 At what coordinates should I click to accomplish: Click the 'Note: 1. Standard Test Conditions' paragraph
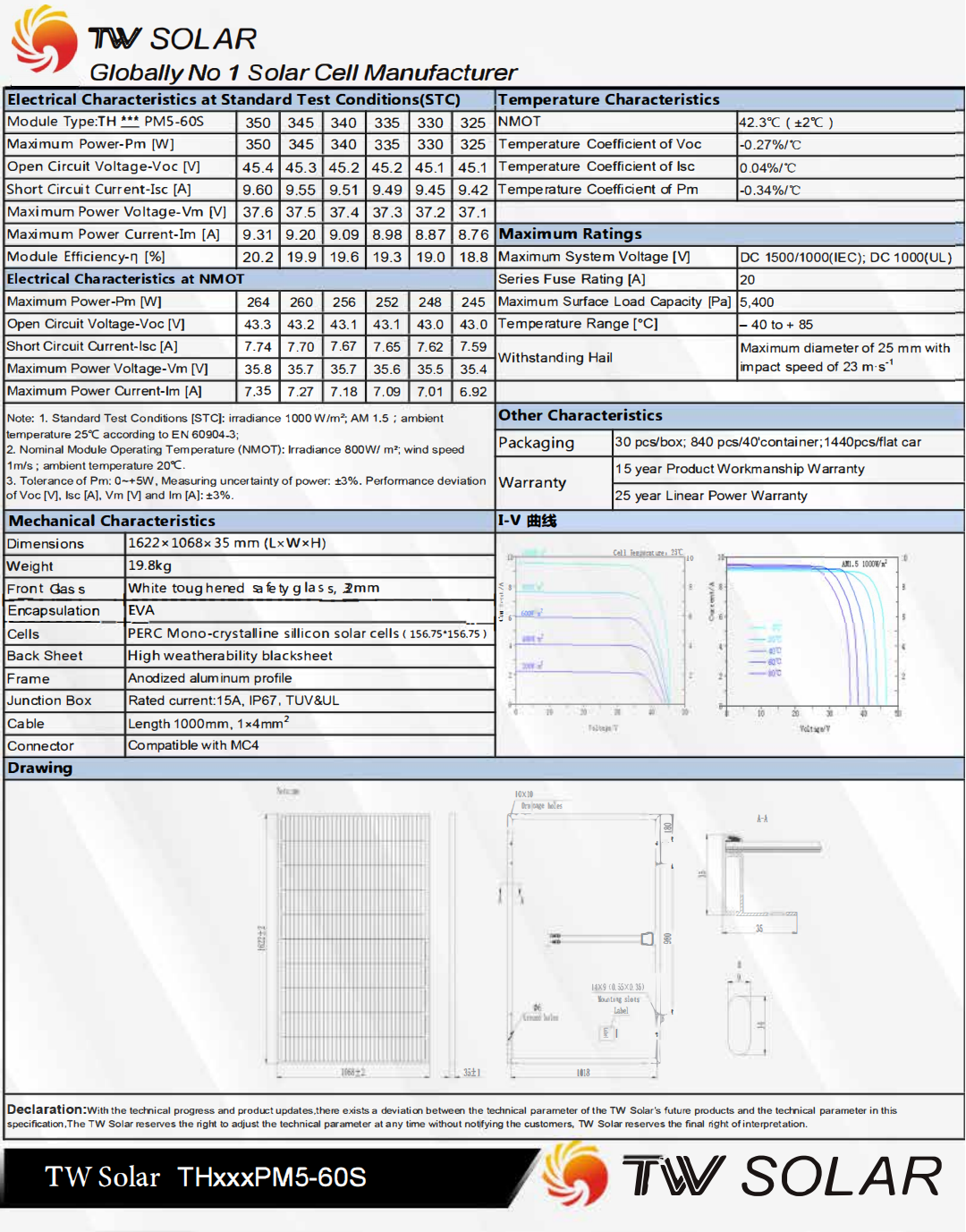click(246, 456)
